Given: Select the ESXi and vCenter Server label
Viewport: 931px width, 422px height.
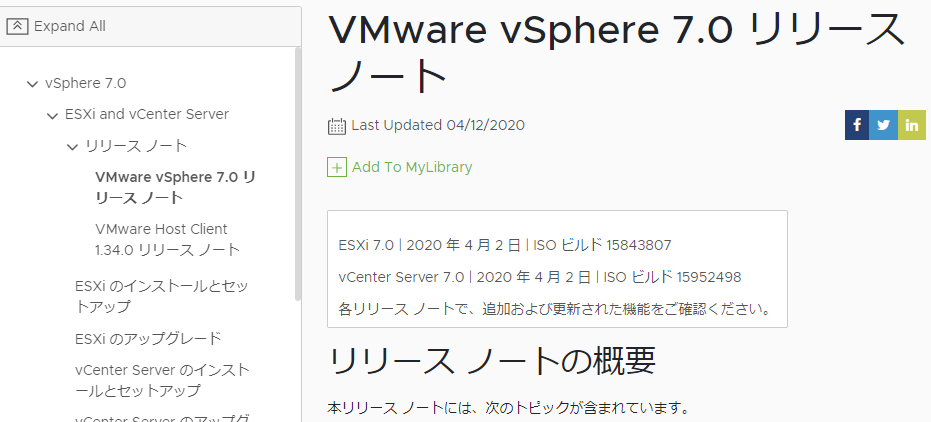Looking at the screenshot, I should pyautogui.click(x=147, y=114).
